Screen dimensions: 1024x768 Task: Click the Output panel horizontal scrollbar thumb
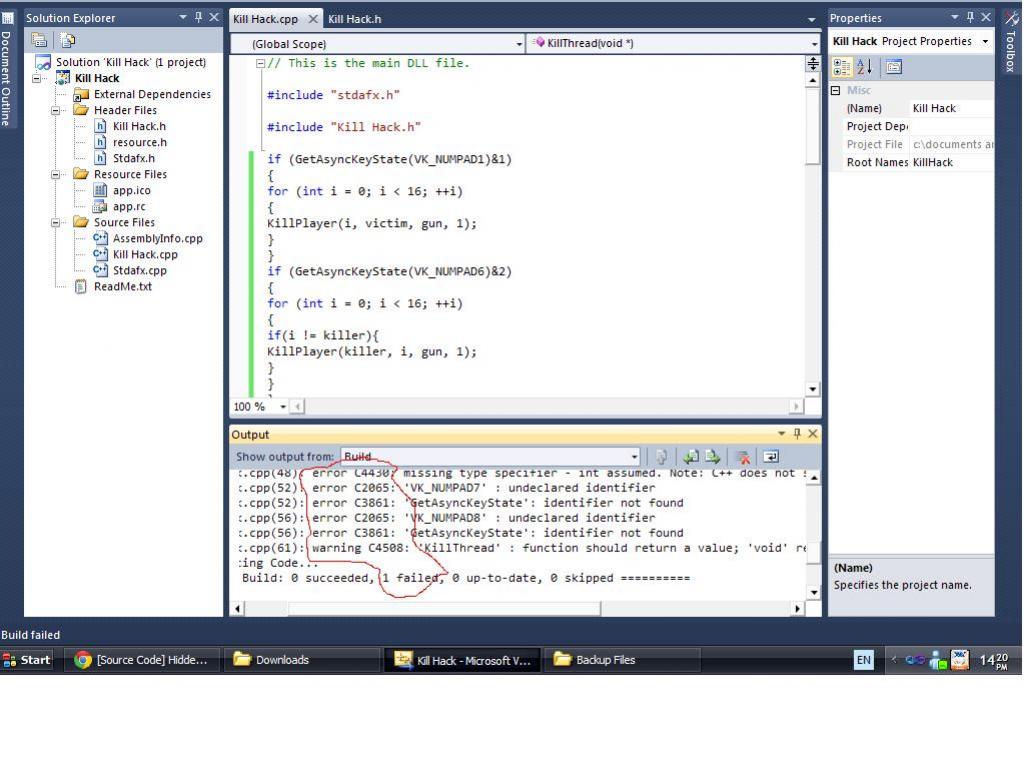click(445, 609)
